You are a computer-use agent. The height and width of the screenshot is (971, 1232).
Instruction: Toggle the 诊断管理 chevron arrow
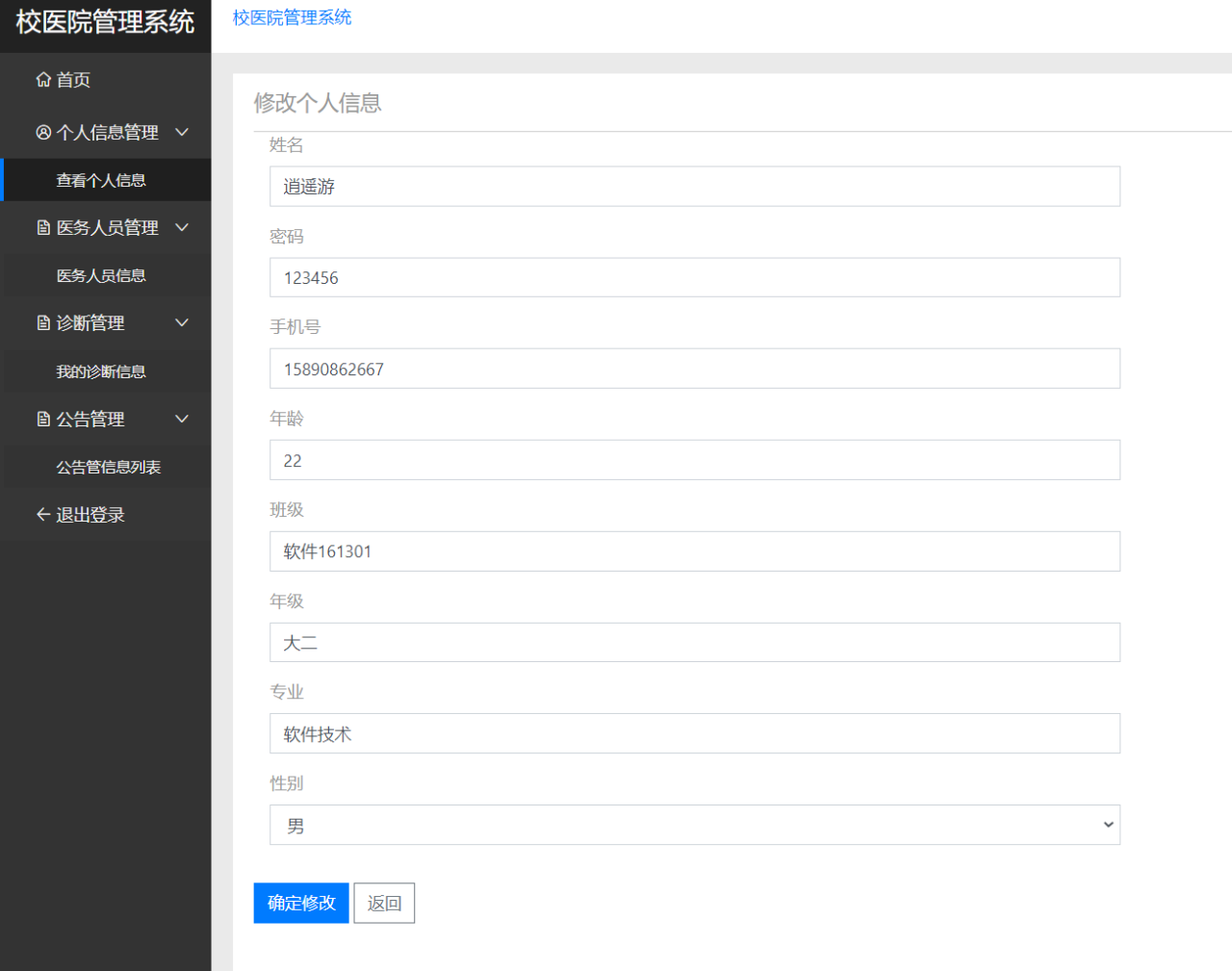click(182, 323)
